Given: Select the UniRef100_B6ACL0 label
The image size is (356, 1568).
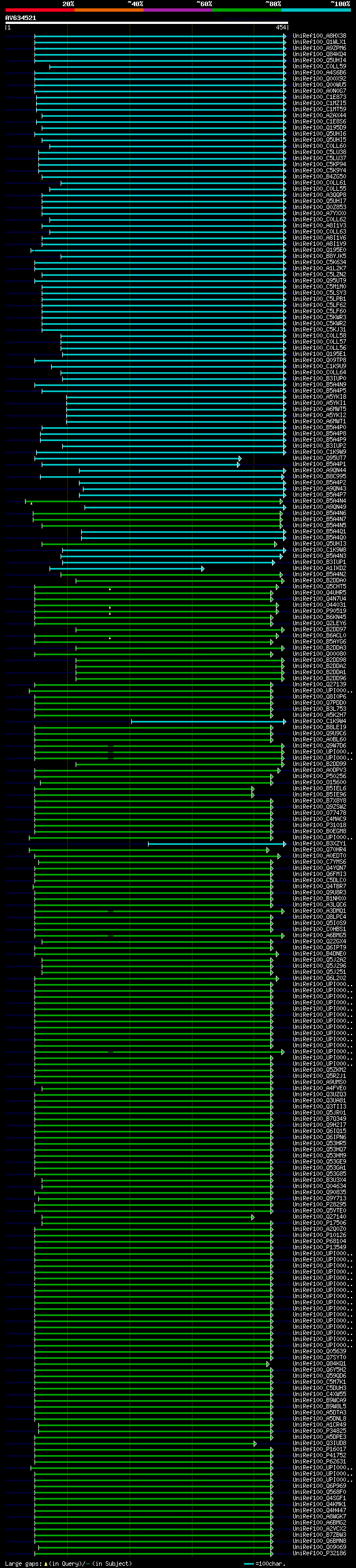Looking at the screenshot, I should coord(319,635).
